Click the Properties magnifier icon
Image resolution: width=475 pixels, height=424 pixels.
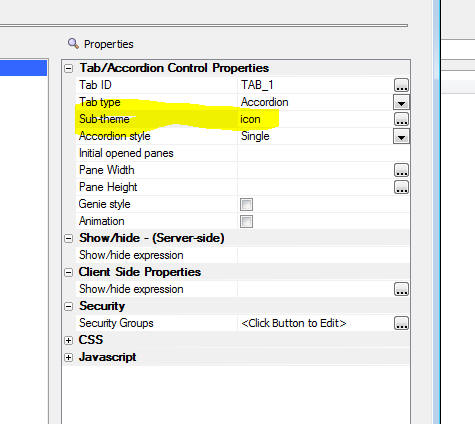[73, 43]
